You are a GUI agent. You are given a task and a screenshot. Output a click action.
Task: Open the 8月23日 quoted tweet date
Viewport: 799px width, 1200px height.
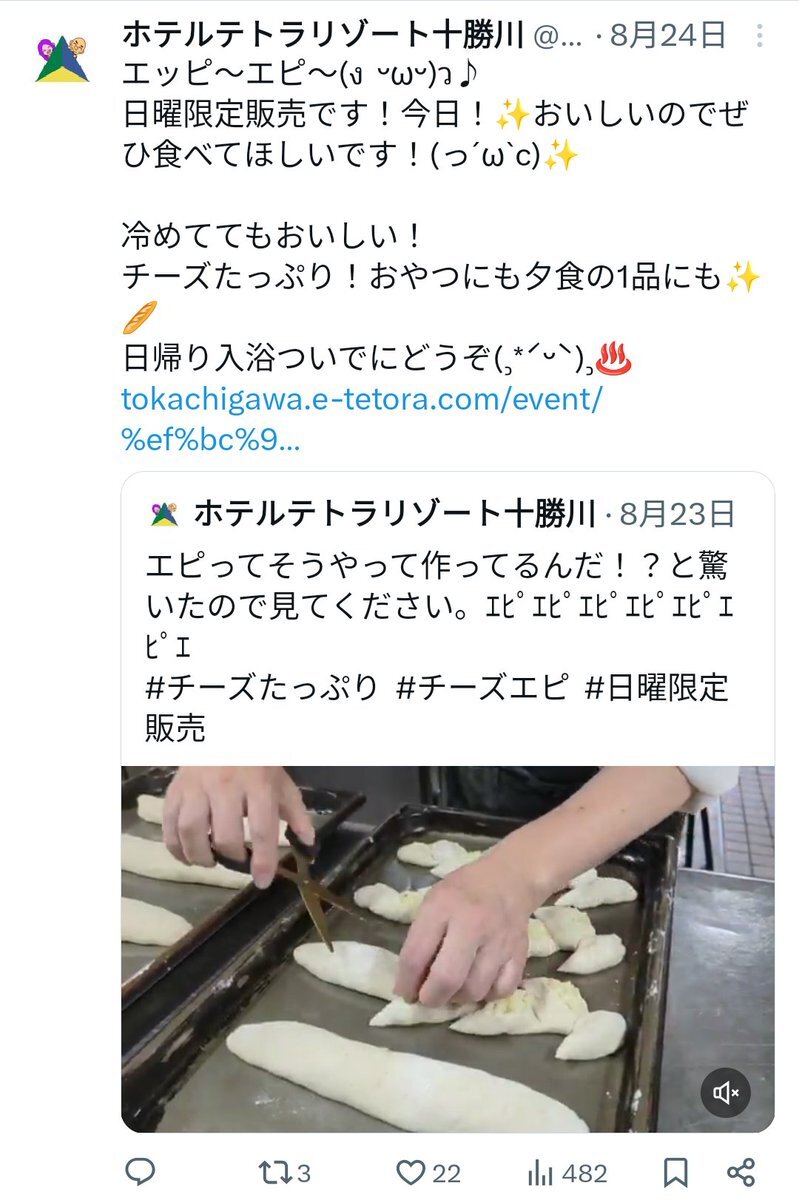[x=677, y=514]
